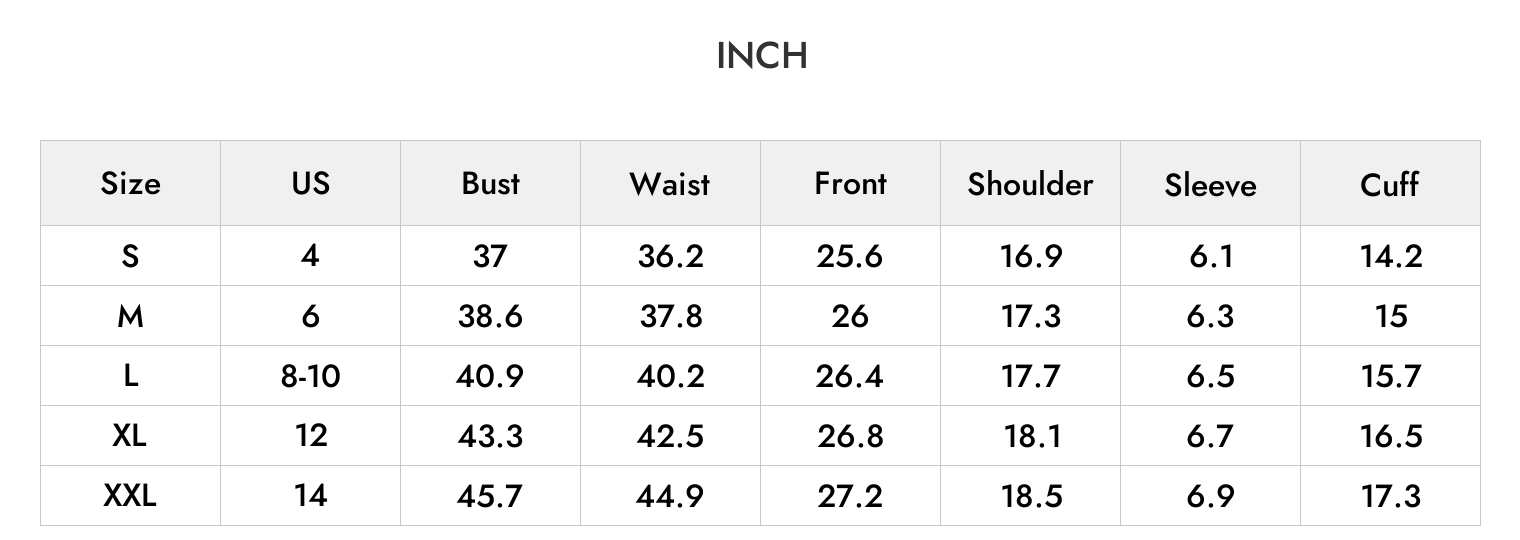Viewport: 1520px width, 540px height.
Task: Click the XL size row label
Action: point(130,435)
